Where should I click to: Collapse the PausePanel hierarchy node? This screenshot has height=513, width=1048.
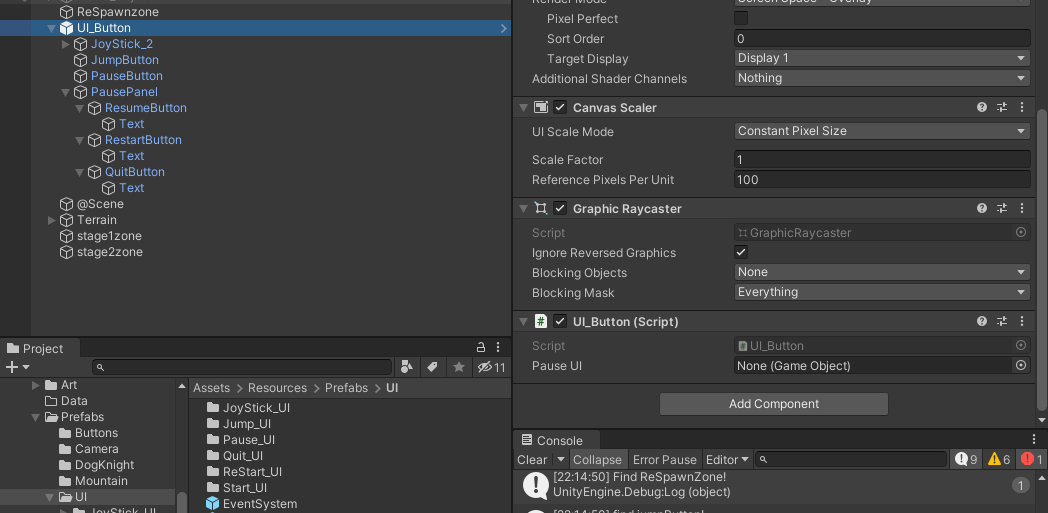click(x=66, y=92)
